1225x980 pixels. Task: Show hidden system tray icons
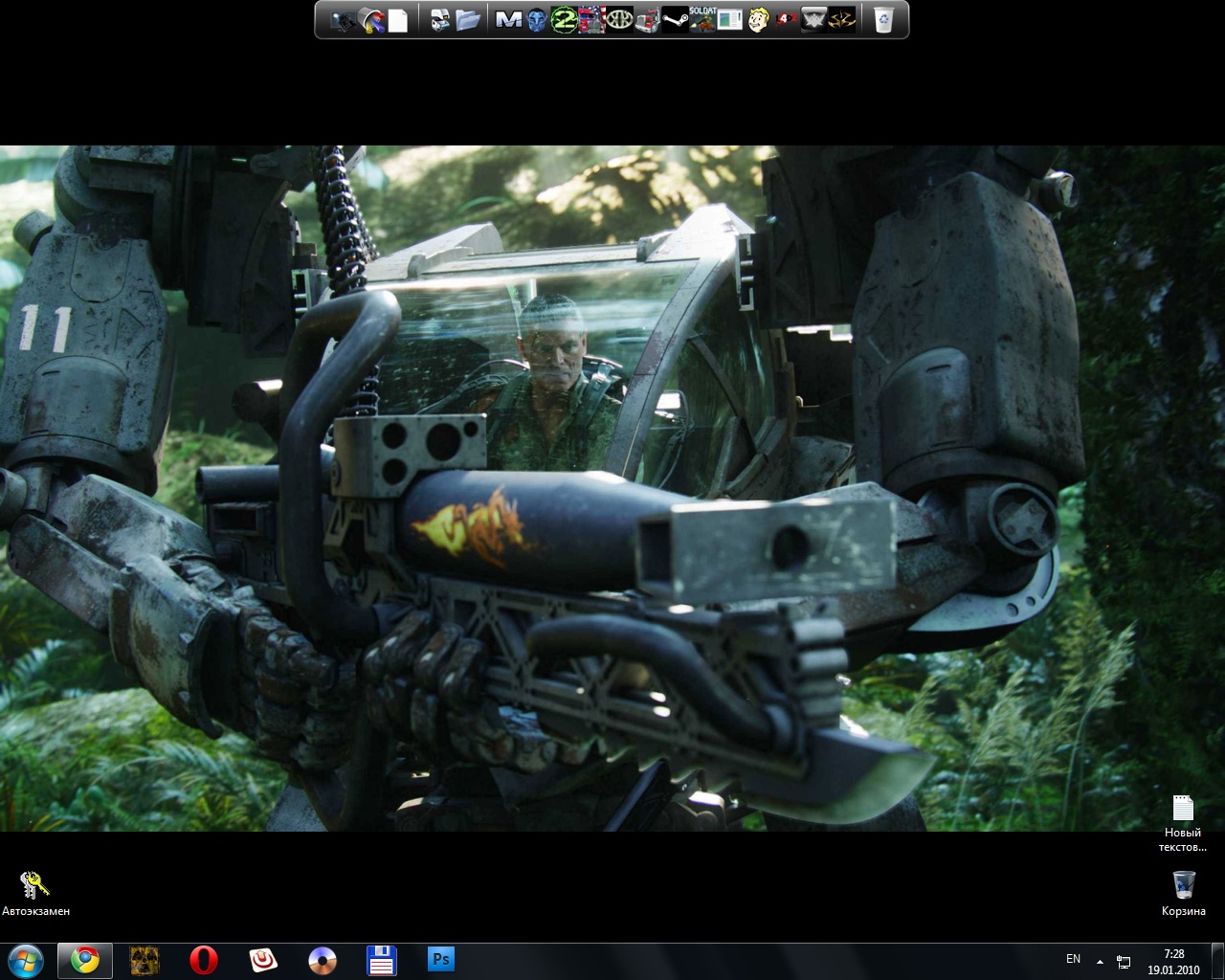[1100, 960]
